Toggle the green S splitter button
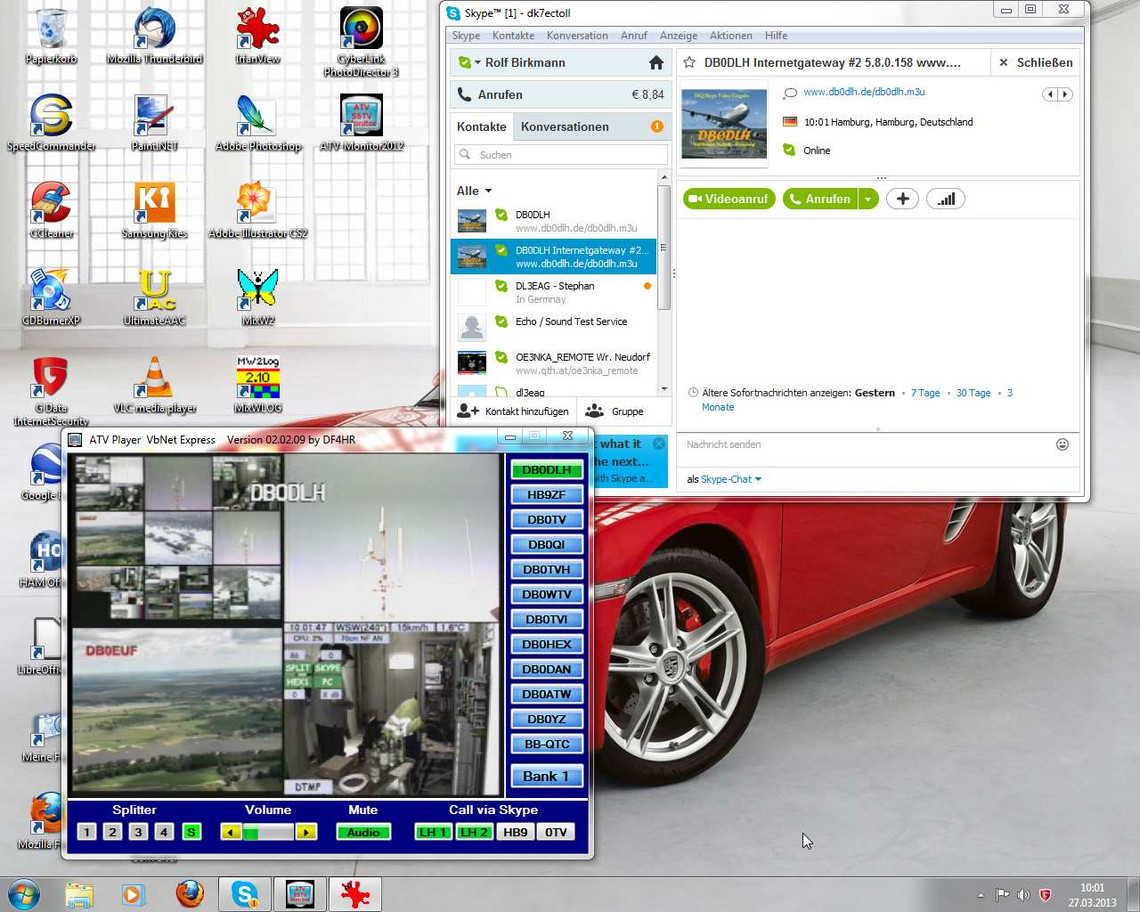 click(191, 832)
